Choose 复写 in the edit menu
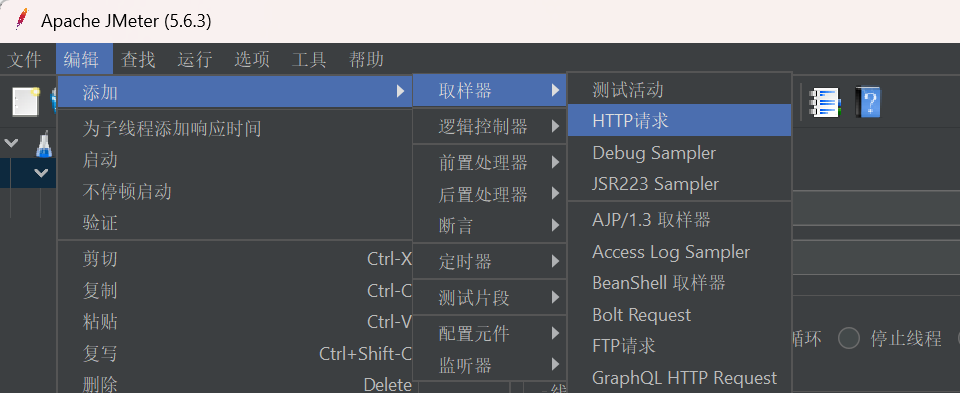This screenshot has height=393, width=960. pyautogui.click(x=235, y=354)
